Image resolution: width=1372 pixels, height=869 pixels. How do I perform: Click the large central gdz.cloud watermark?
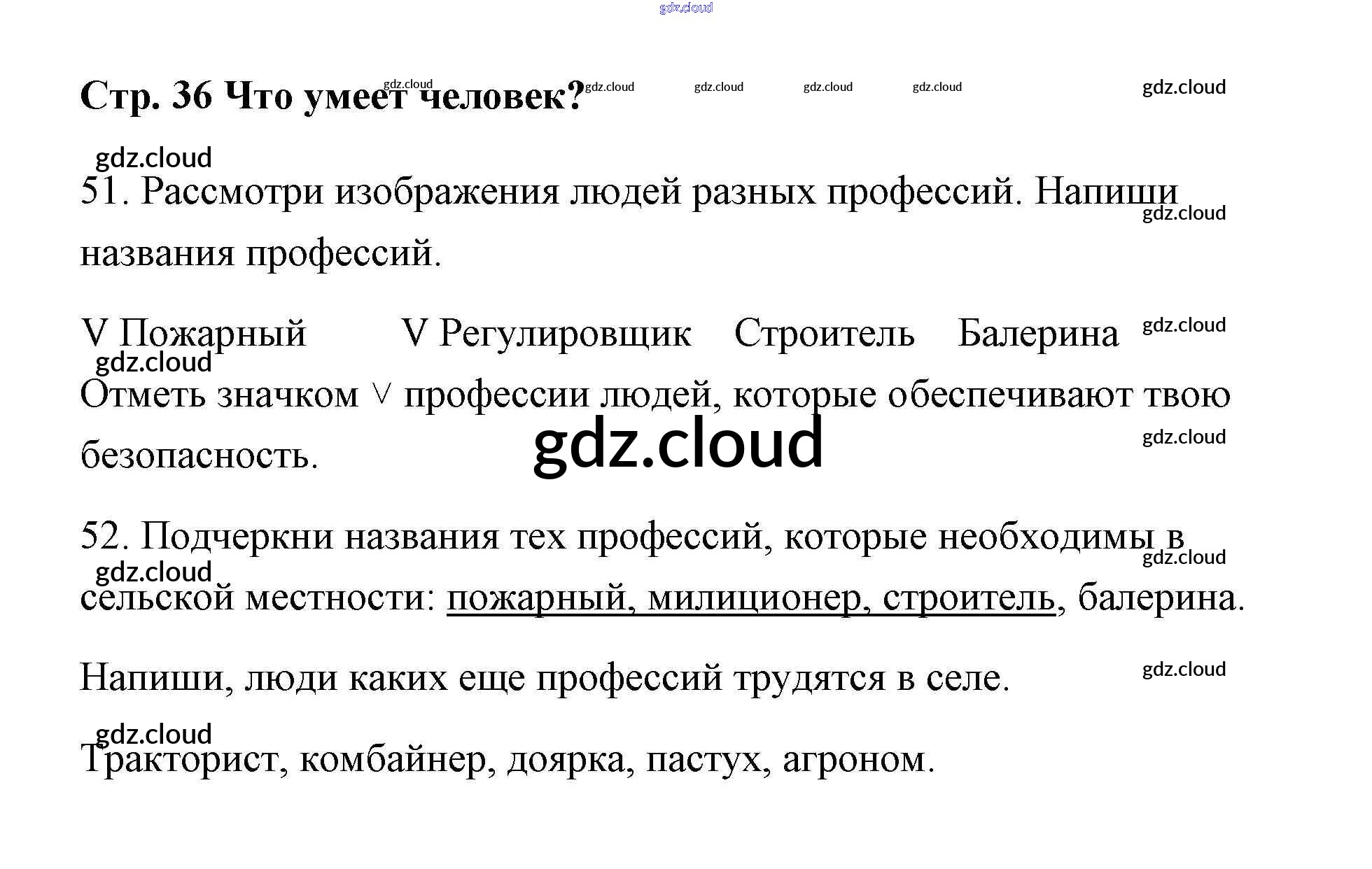click(x=678, y=444)
